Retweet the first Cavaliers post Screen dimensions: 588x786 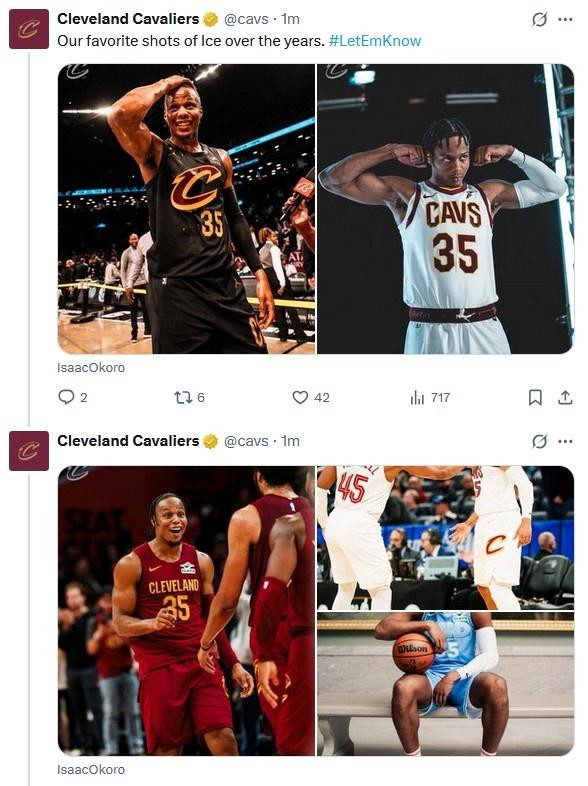[182, 398]
